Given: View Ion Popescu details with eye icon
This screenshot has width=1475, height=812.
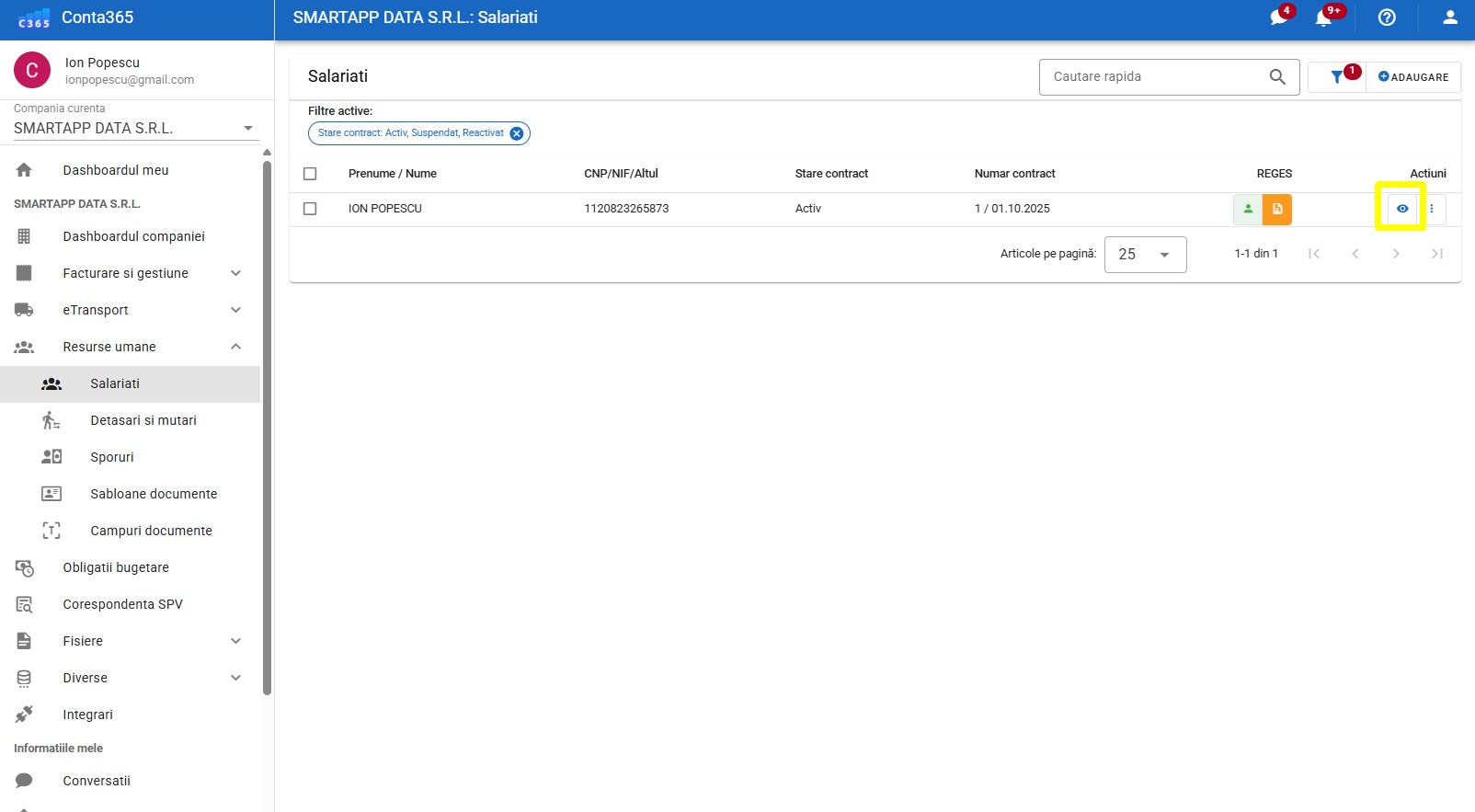Looking at the screenshot, I should (x=1402, y=210).
